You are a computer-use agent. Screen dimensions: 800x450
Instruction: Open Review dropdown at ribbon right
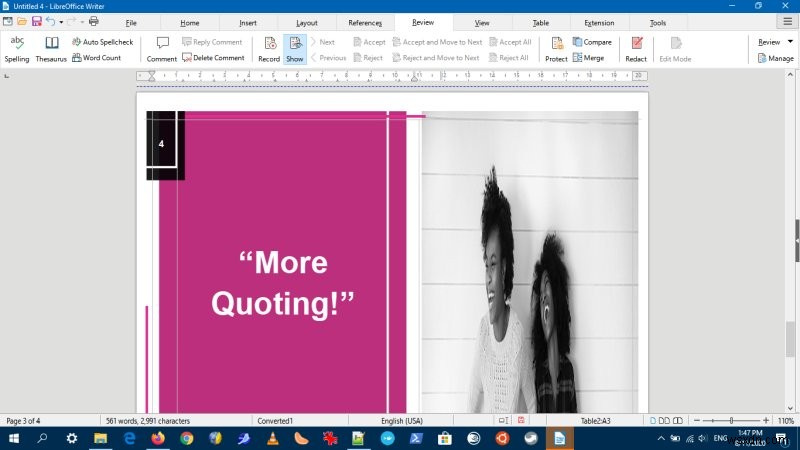775,42
